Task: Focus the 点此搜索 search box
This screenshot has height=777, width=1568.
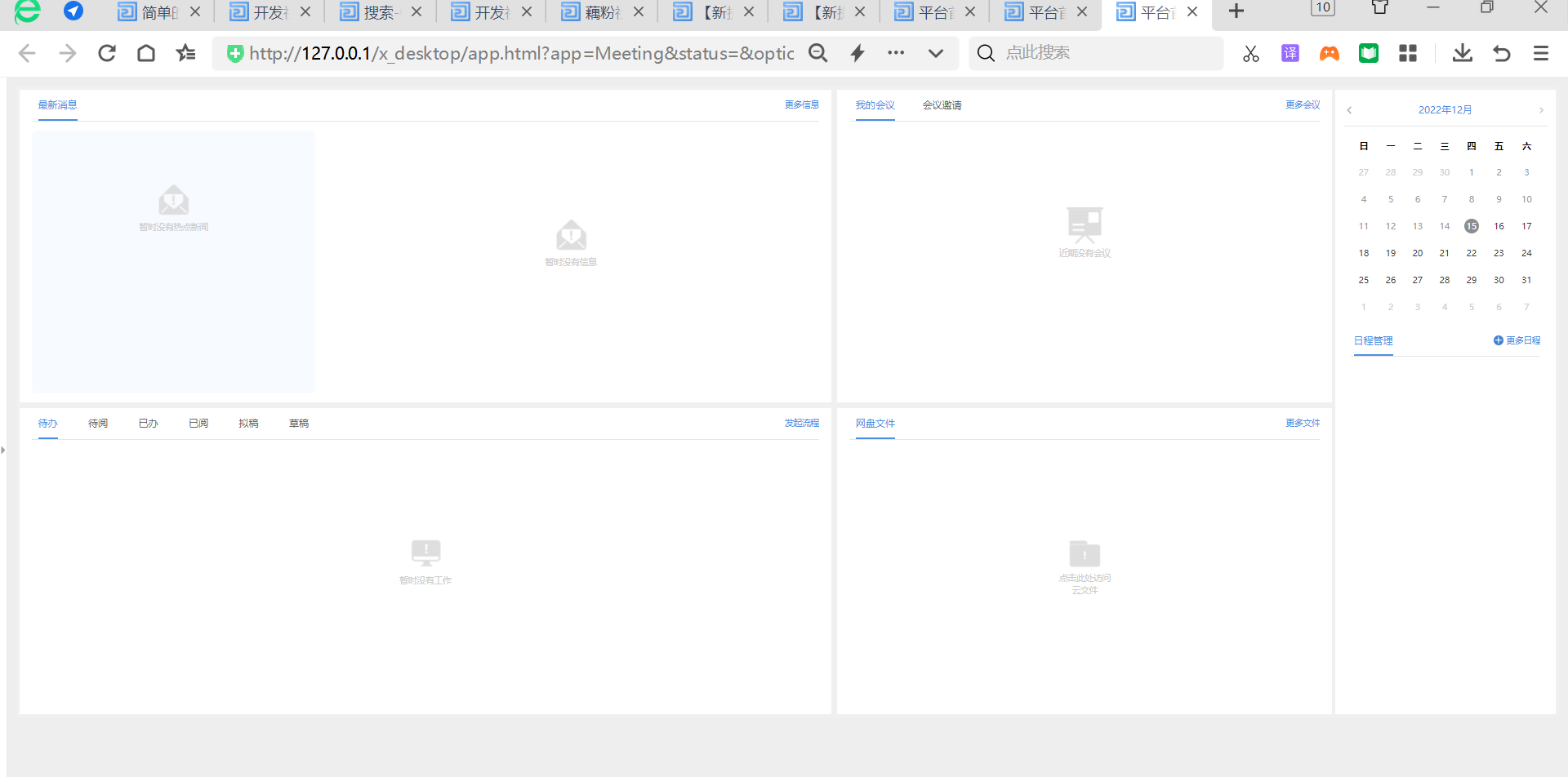Action: [x=1096, y=53]
